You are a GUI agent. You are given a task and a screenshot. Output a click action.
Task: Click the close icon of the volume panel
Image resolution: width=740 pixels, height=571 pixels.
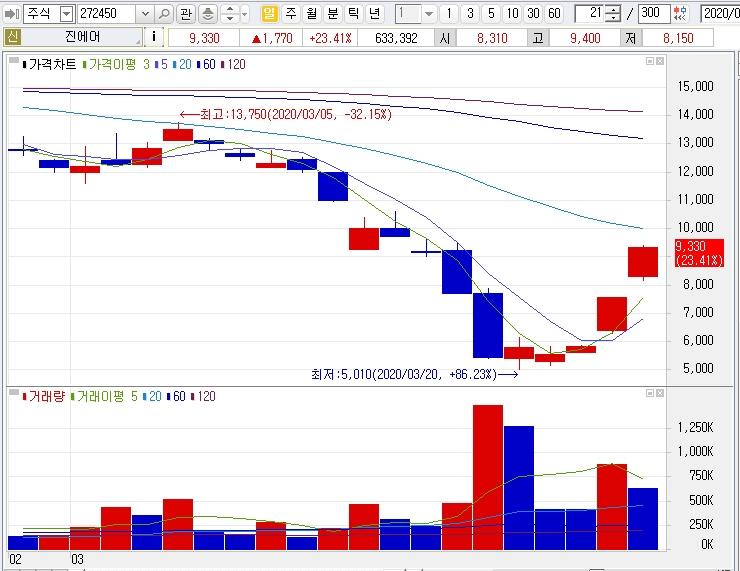[660, 393]
